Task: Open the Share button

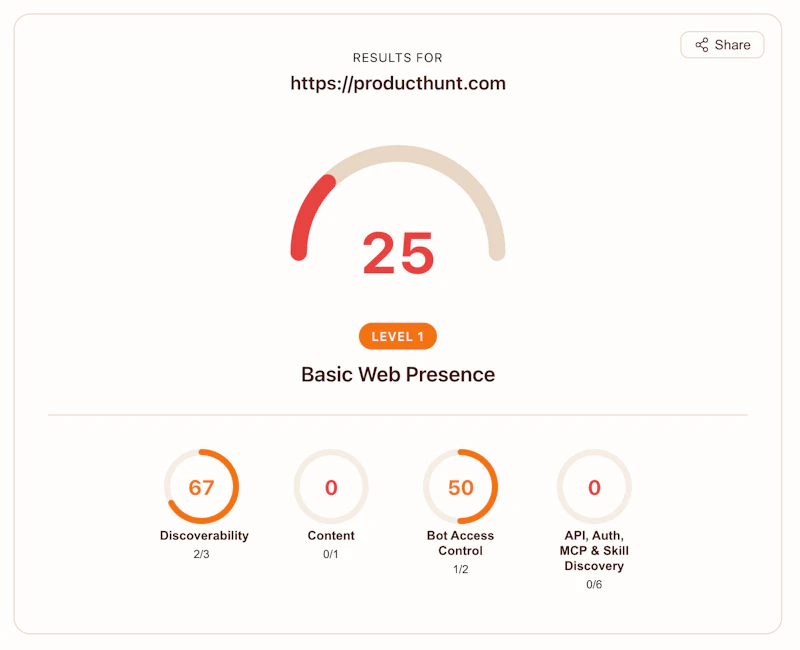Action: (x=722, y=44)
